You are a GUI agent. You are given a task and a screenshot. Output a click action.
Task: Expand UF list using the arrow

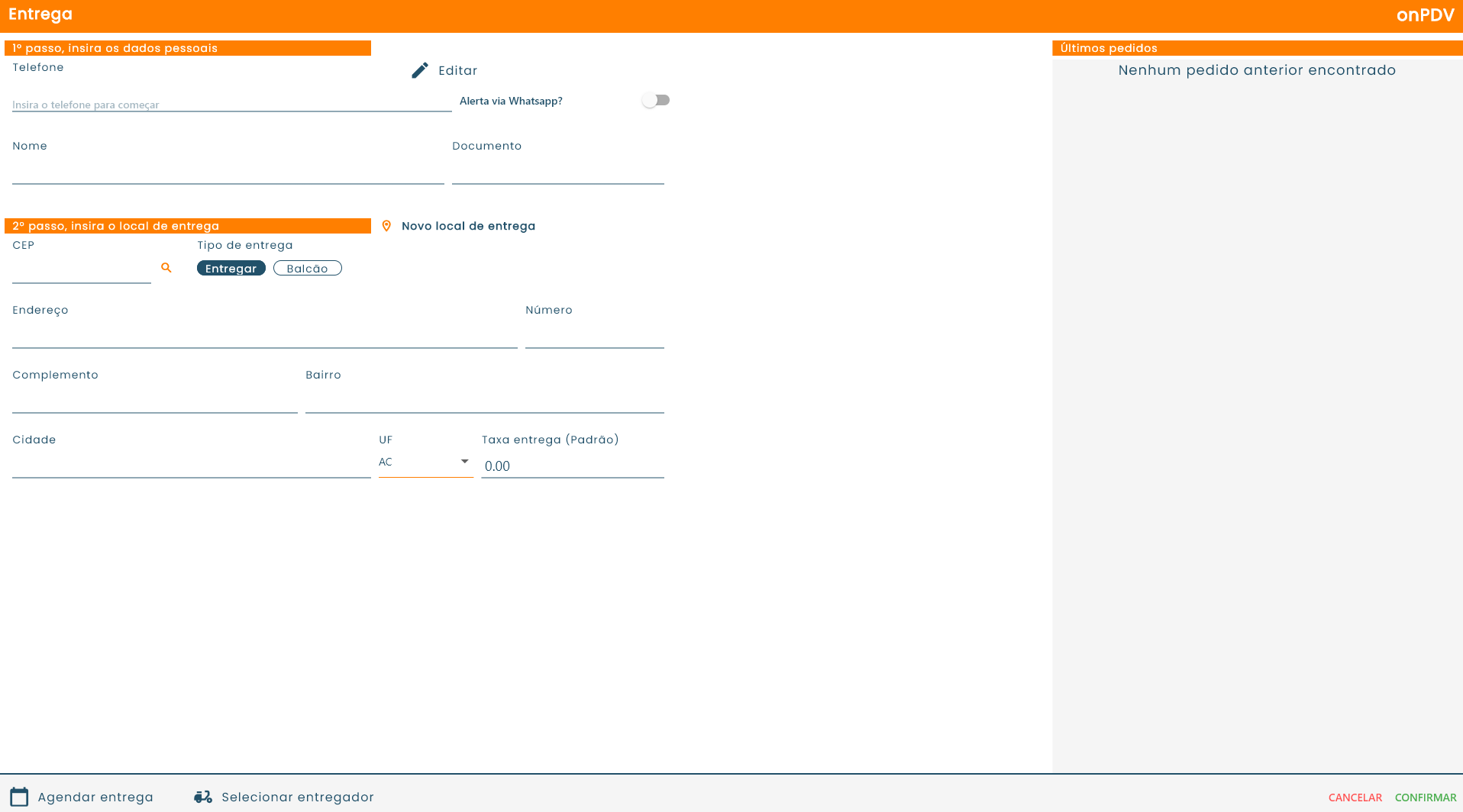[464, 462]
